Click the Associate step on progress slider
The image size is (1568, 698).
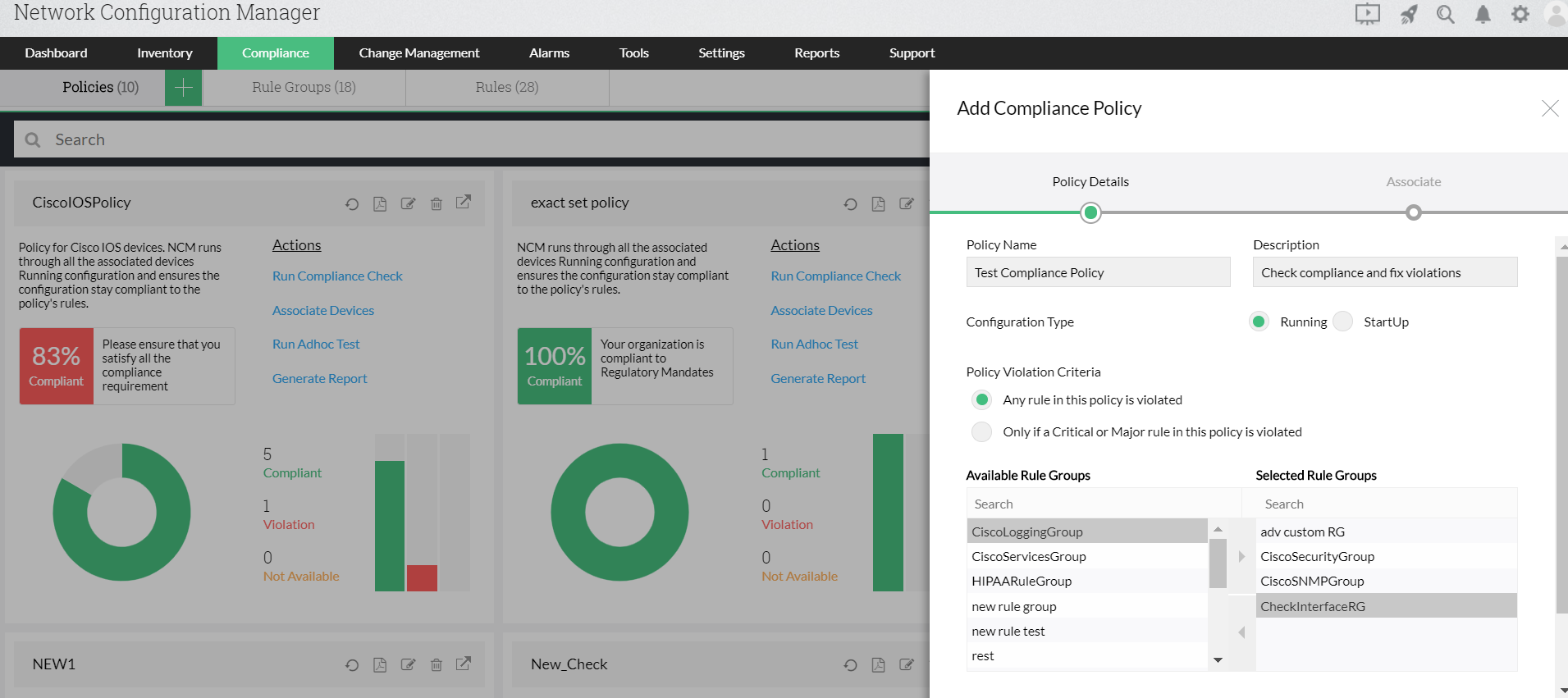tap(1413, 212)
